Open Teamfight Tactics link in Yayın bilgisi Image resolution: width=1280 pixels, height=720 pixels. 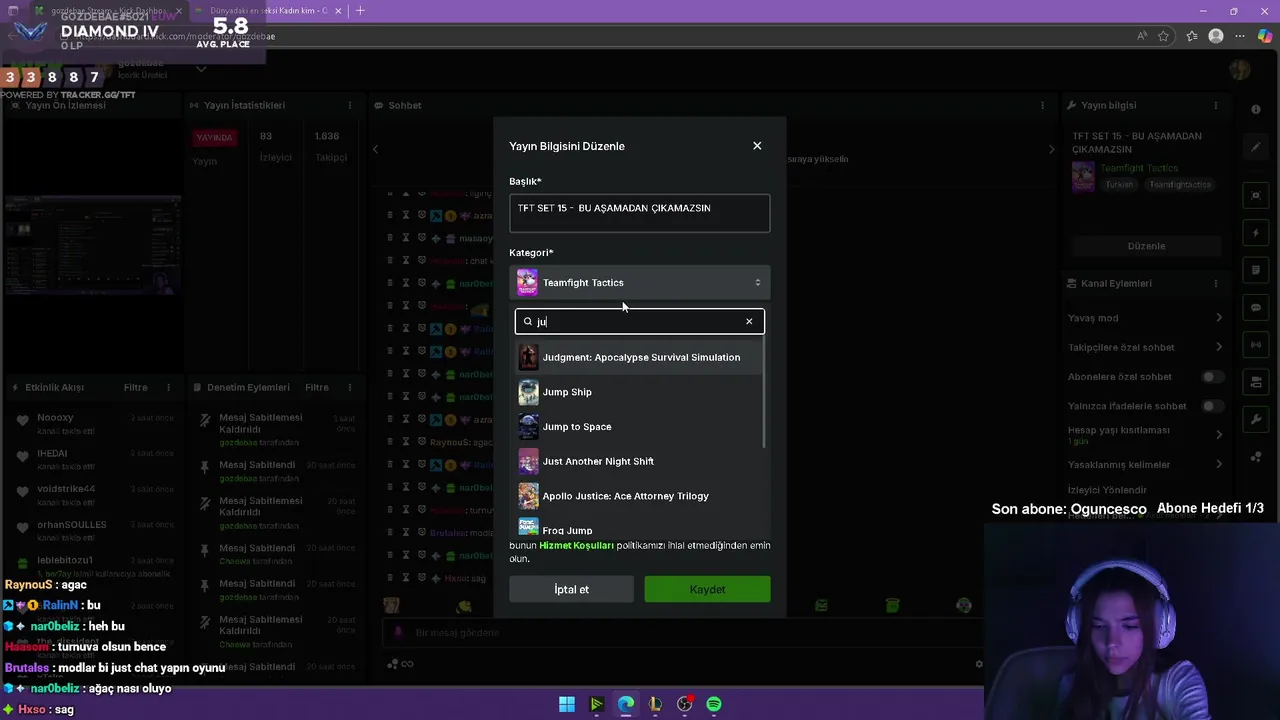[x=1139, y=168]
